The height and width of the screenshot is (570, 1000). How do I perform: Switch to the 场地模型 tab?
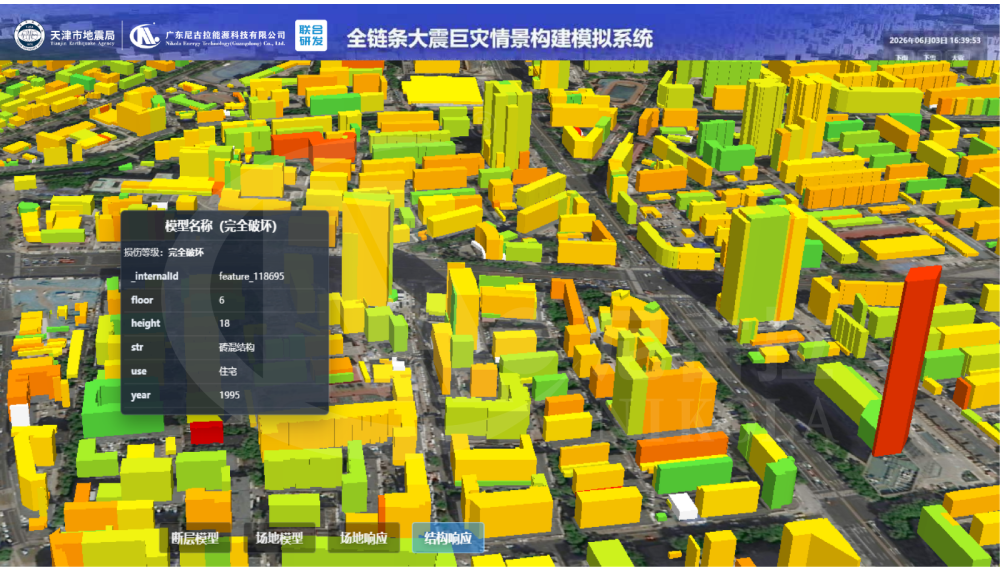point(279,538)
